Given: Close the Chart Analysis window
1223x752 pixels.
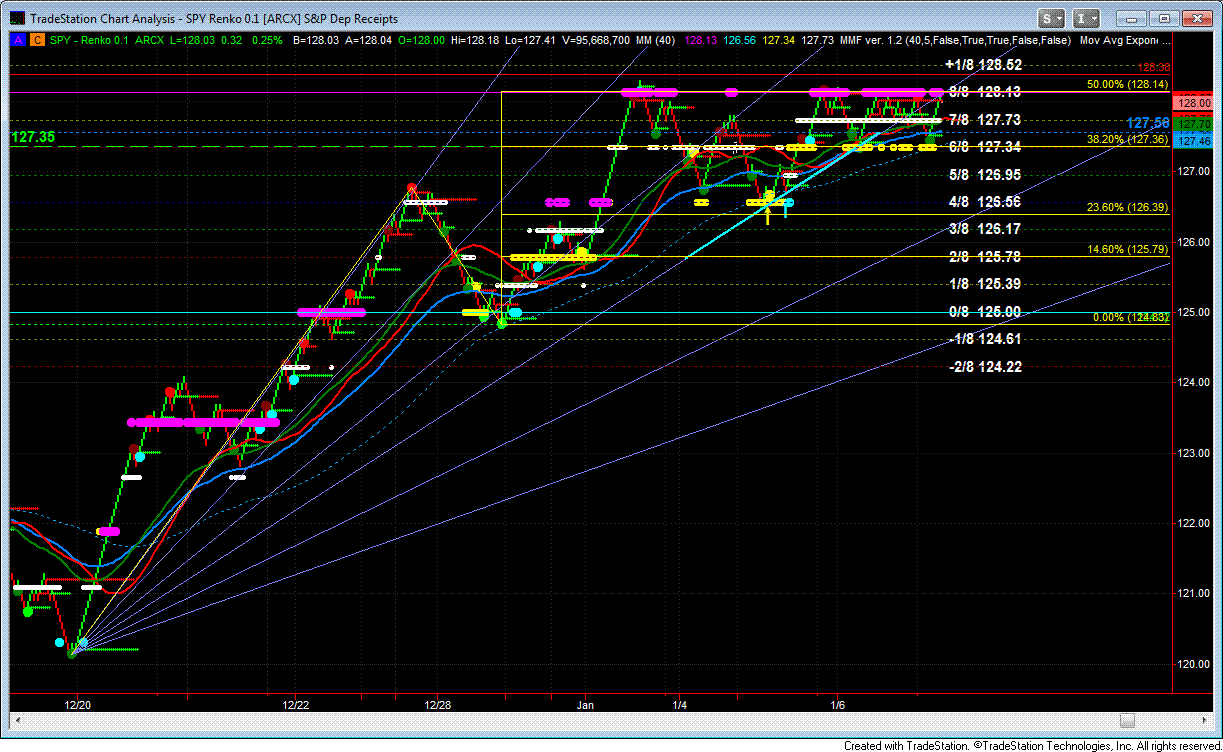Looking at the screenshot, I should (x=1196, y=18).
